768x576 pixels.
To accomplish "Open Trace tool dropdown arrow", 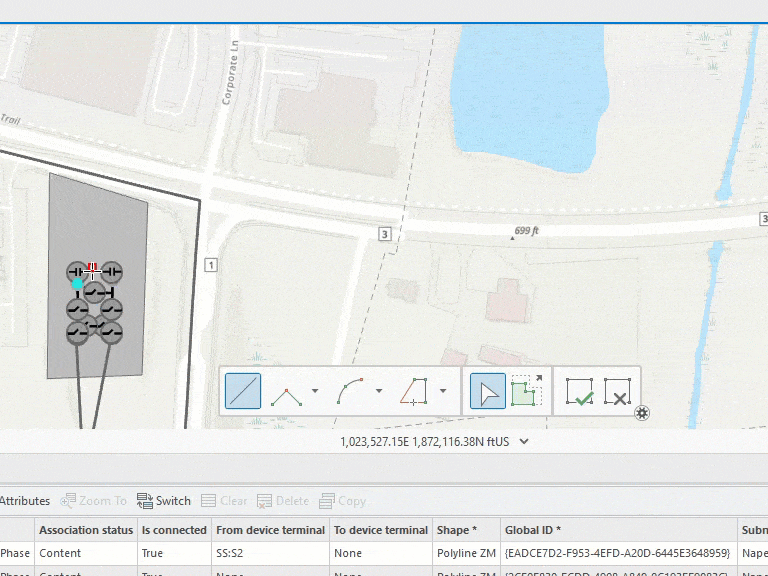I will pos(443,391).
